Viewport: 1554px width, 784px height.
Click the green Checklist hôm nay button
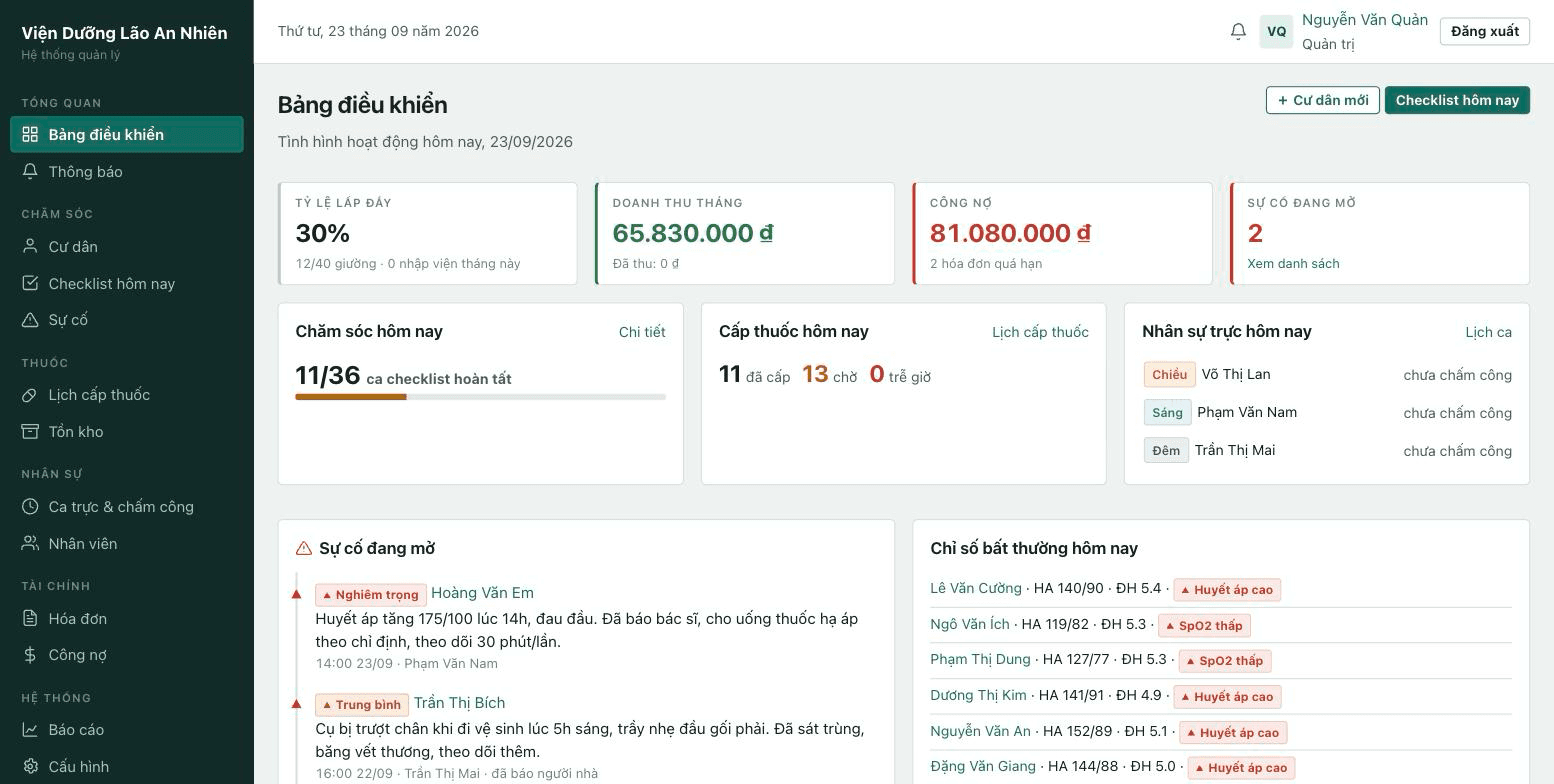[1457, 100]
